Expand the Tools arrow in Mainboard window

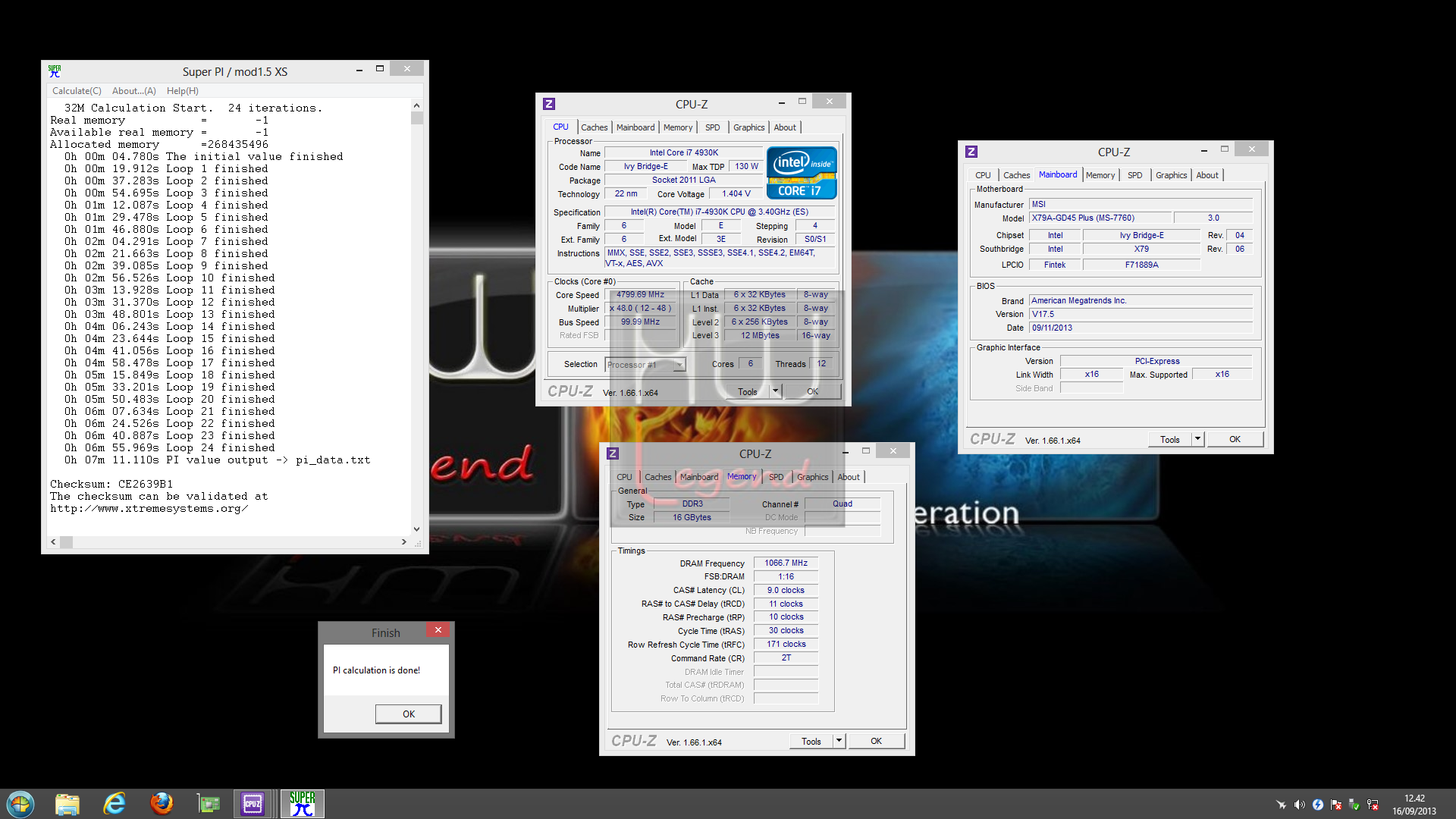point(1197,439)
